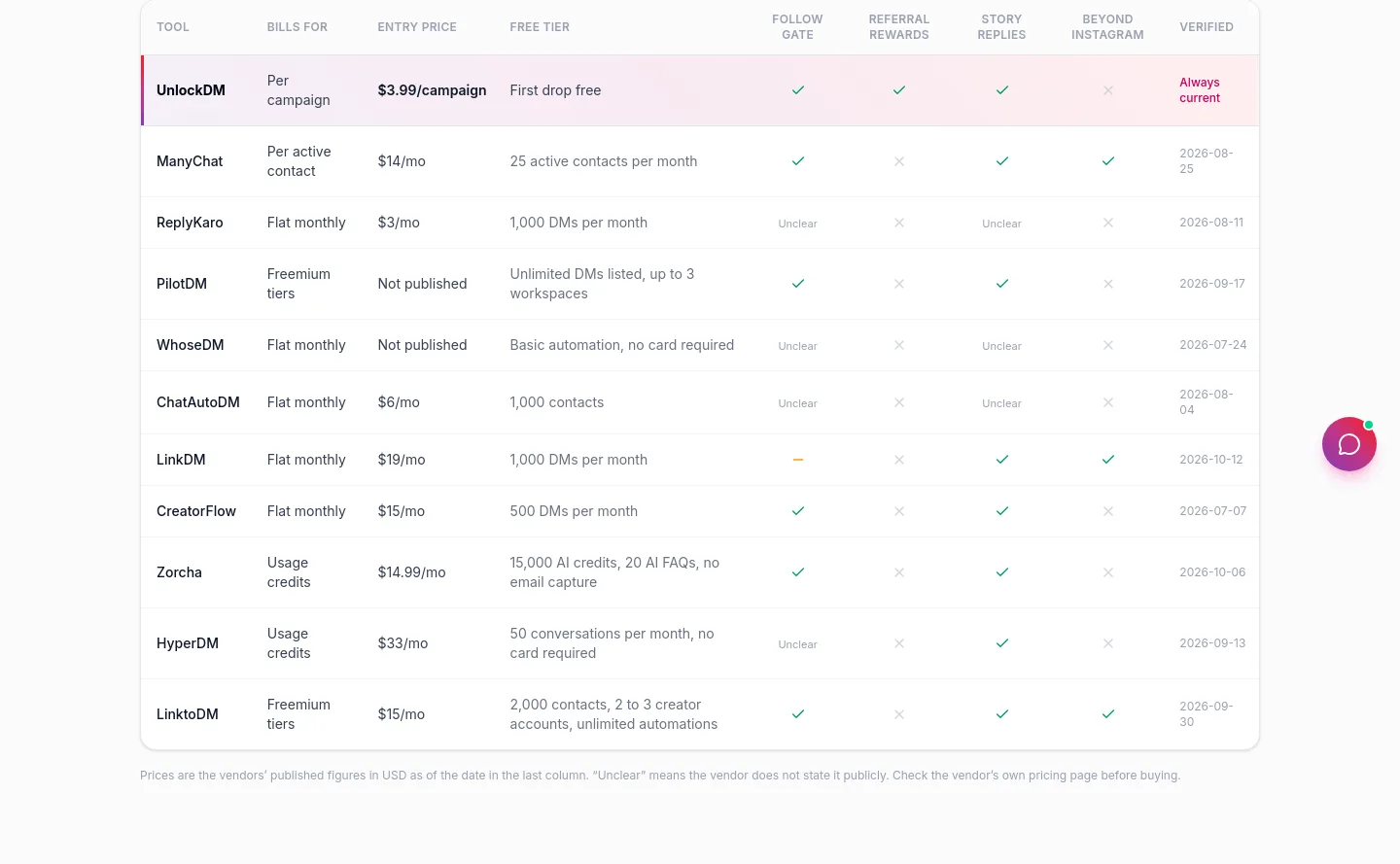
Task: Click the "Always current" verified label
Action: [1200, 90]
